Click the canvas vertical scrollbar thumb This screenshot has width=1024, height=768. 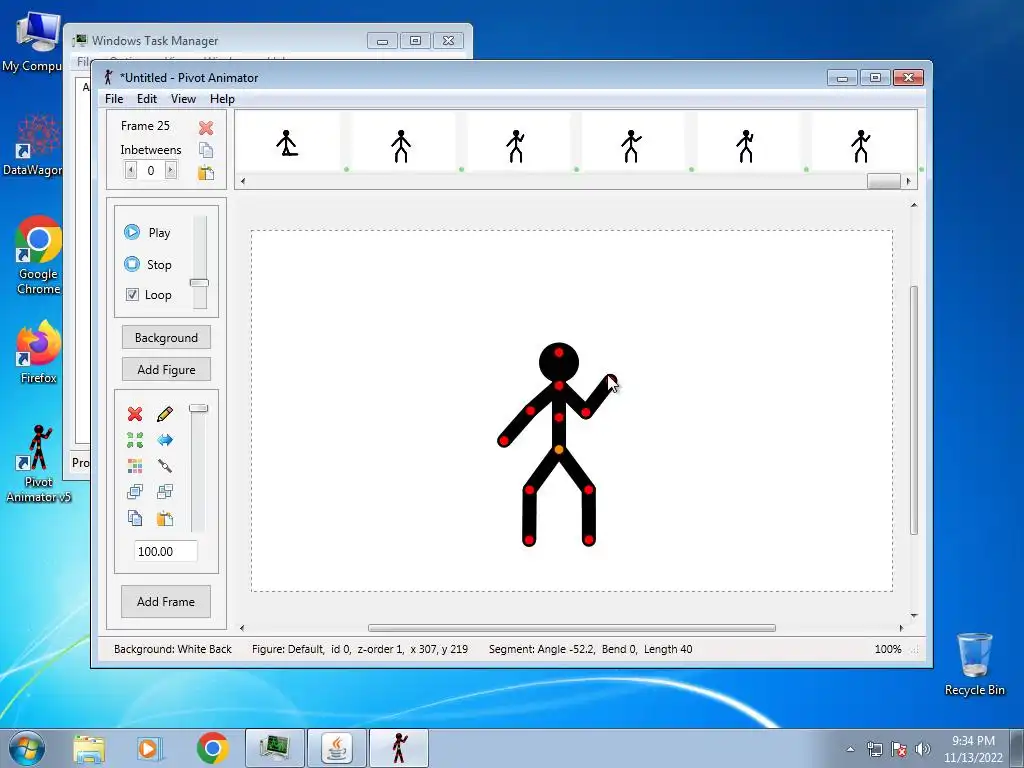pyautogui.click(x=914, y=411)
